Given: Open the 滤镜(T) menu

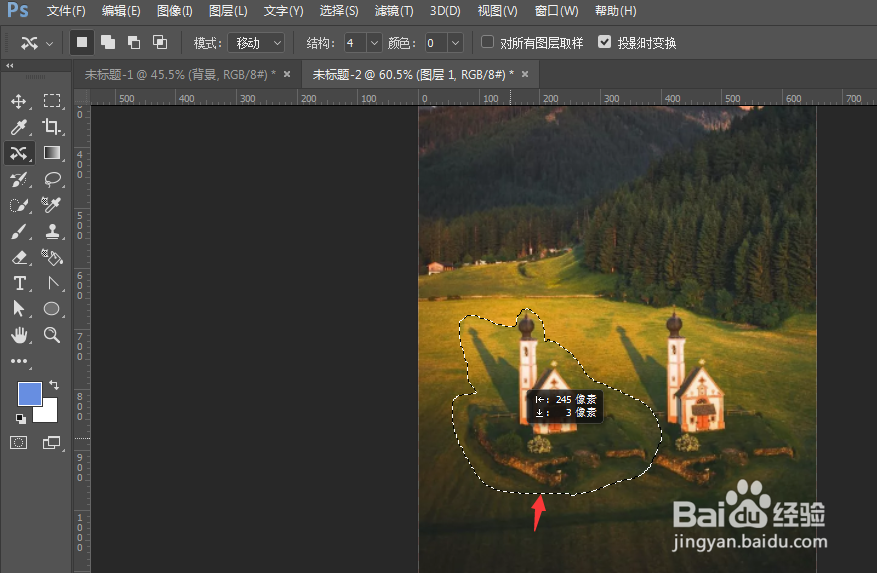Looking at the screenshot, I should tap(394, 11).
